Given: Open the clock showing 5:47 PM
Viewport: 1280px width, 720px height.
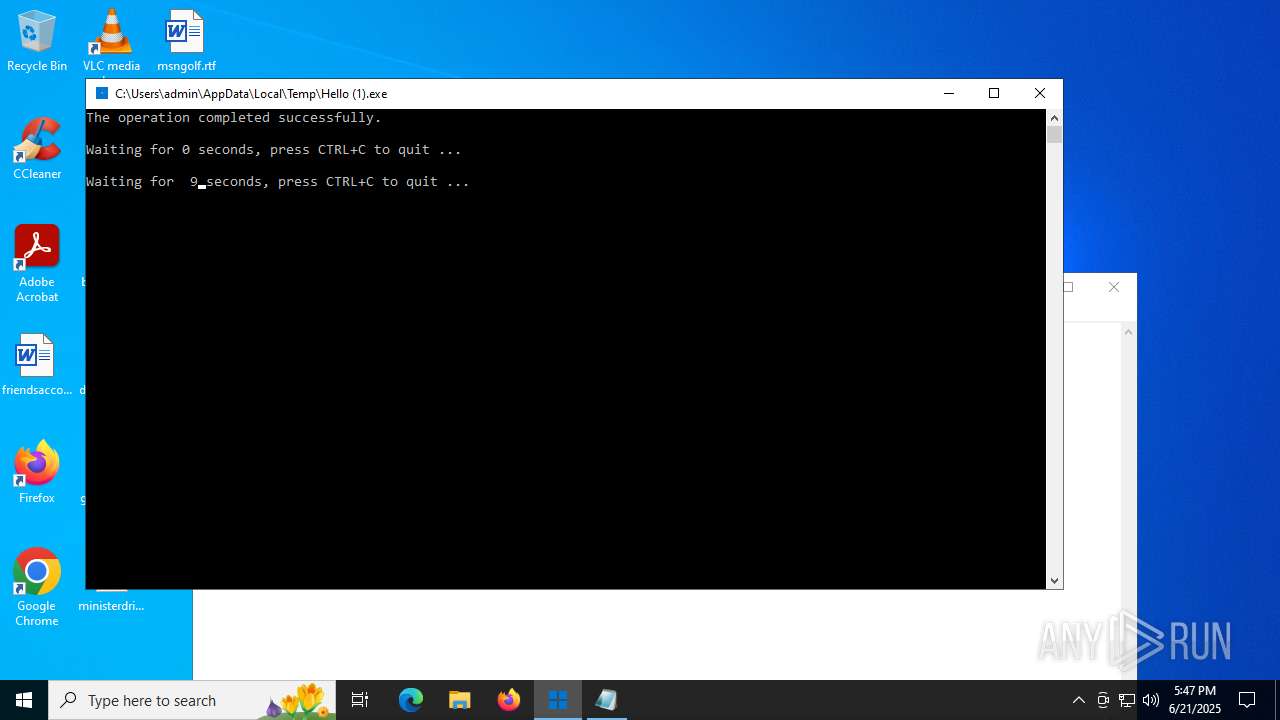Looking at the screenshot, I should pos(1195,700).
